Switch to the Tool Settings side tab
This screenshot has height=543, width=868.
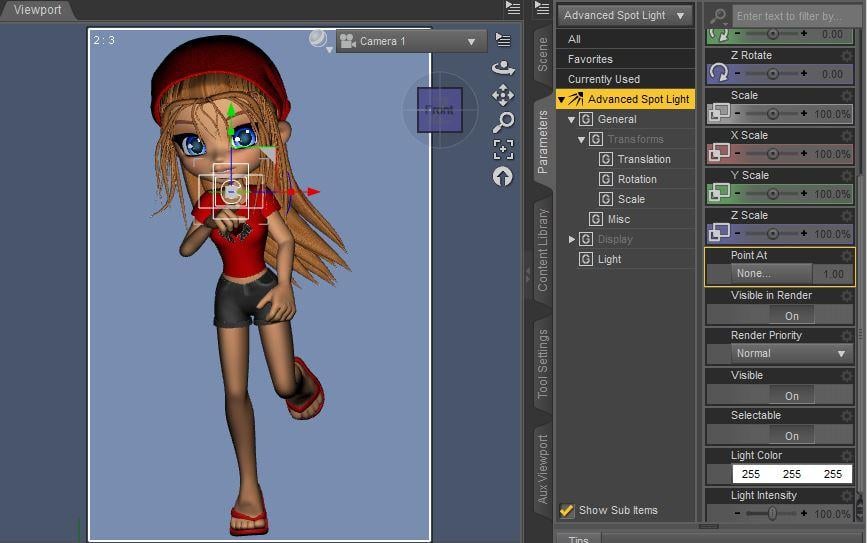coord(542,364)
